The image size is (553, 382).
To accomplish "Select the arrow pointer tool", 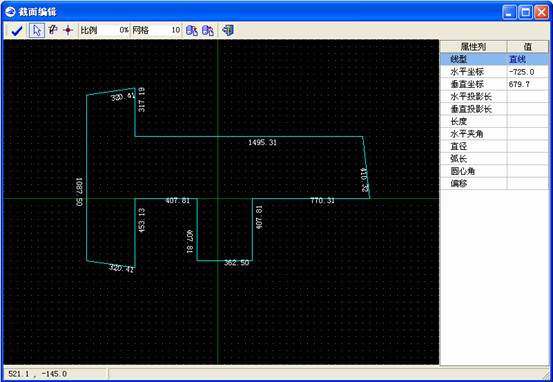I will click(37, 30).
